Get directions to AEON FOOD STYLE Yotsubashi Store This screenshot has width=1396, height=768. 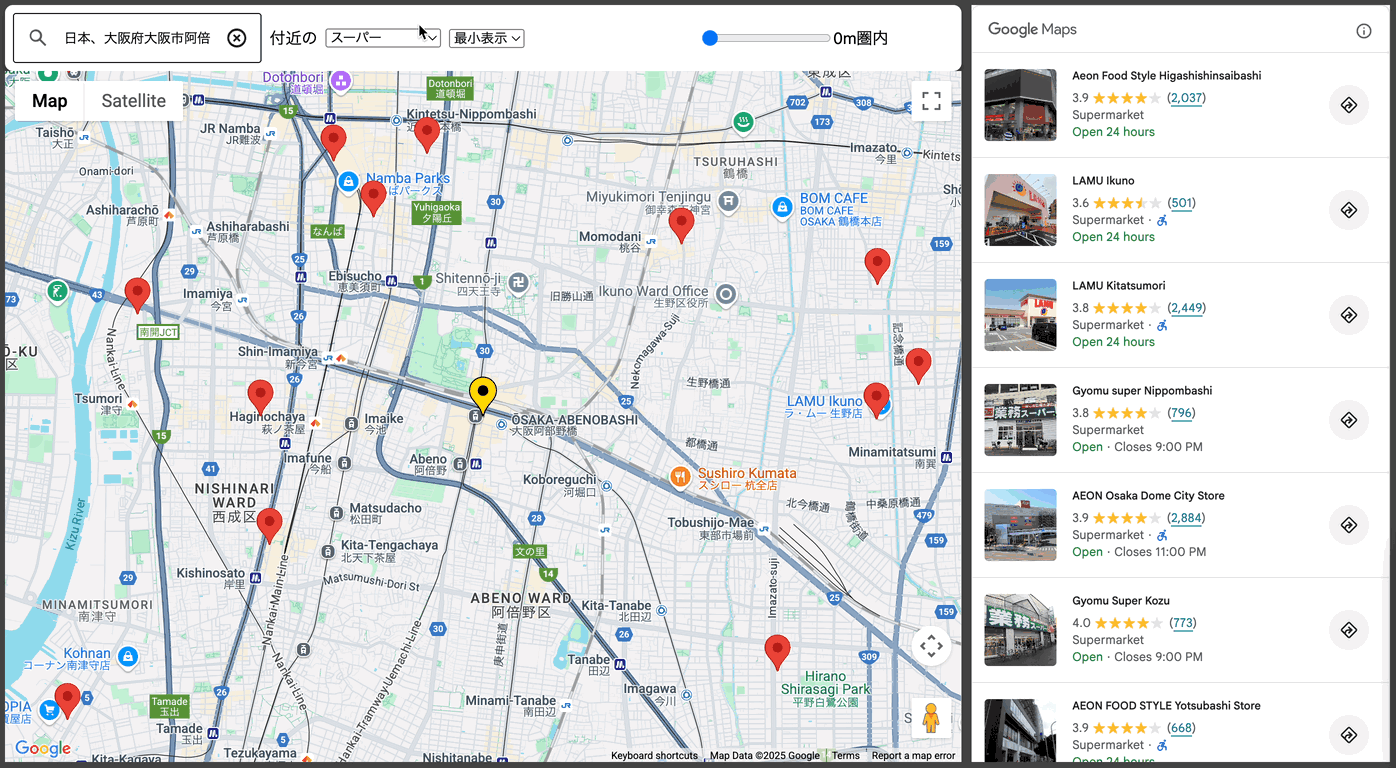1348,735
